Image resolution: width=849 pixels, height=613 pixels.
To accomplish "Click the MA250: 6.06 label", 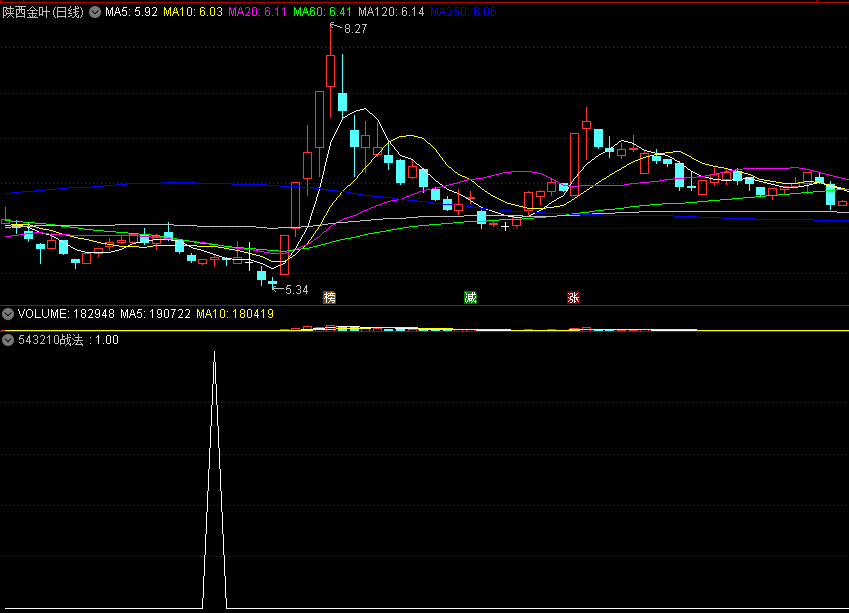I will click(x=463, y=12).
